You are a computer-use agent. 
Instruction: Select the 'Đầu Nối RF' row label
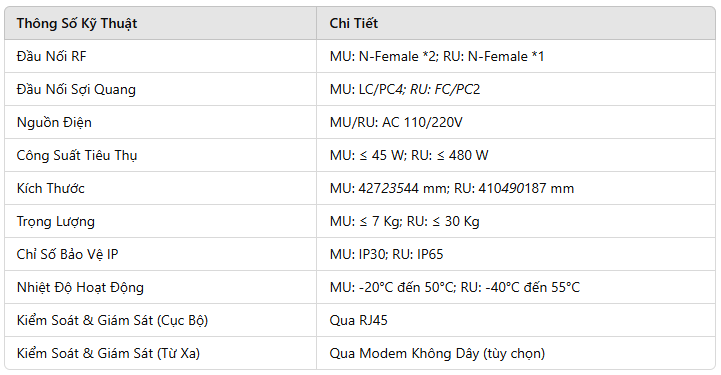[x=52, y=56]
